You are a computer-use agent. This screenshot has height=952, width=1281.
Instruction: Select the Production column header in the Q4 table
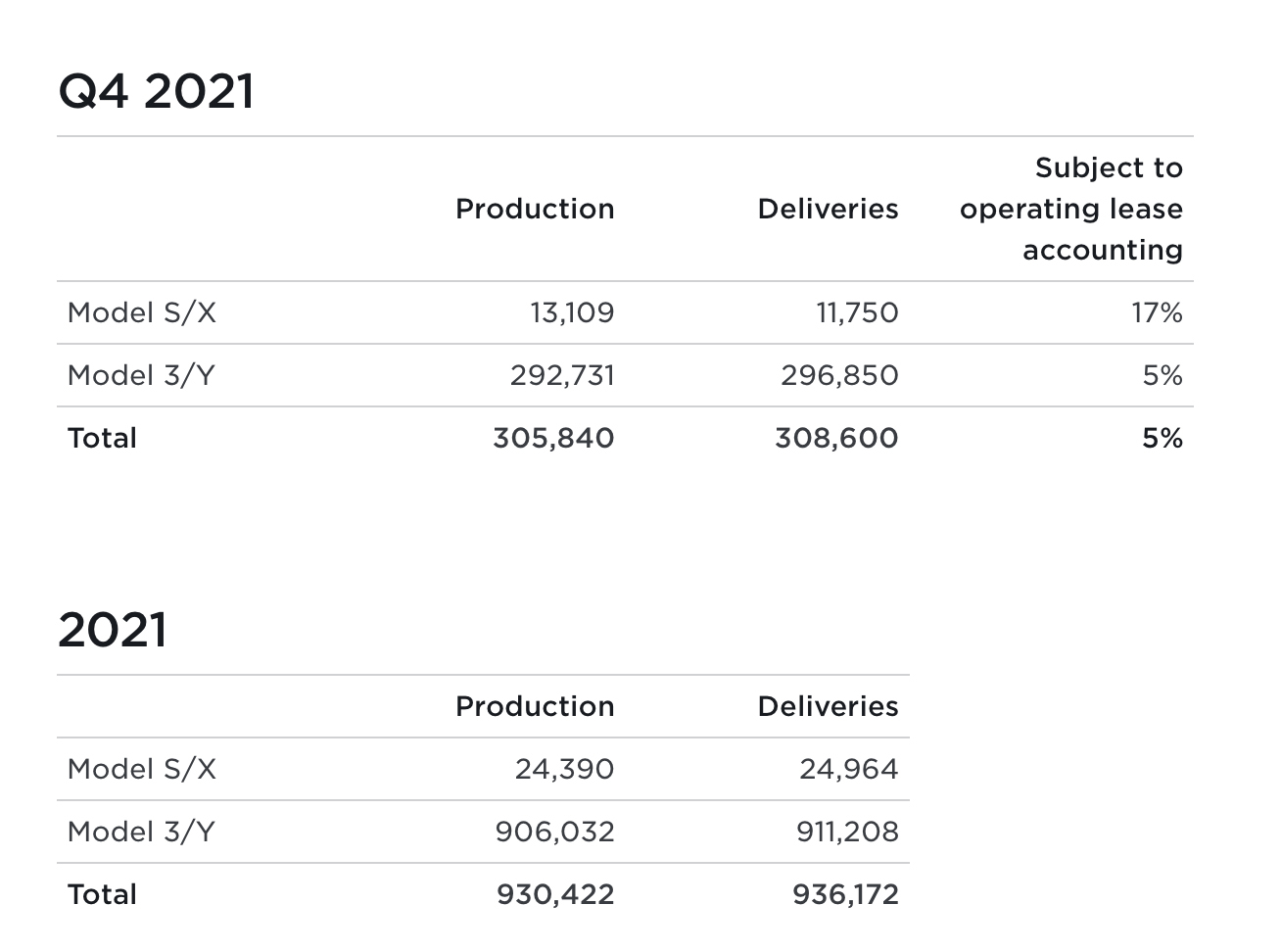point(535,209)
